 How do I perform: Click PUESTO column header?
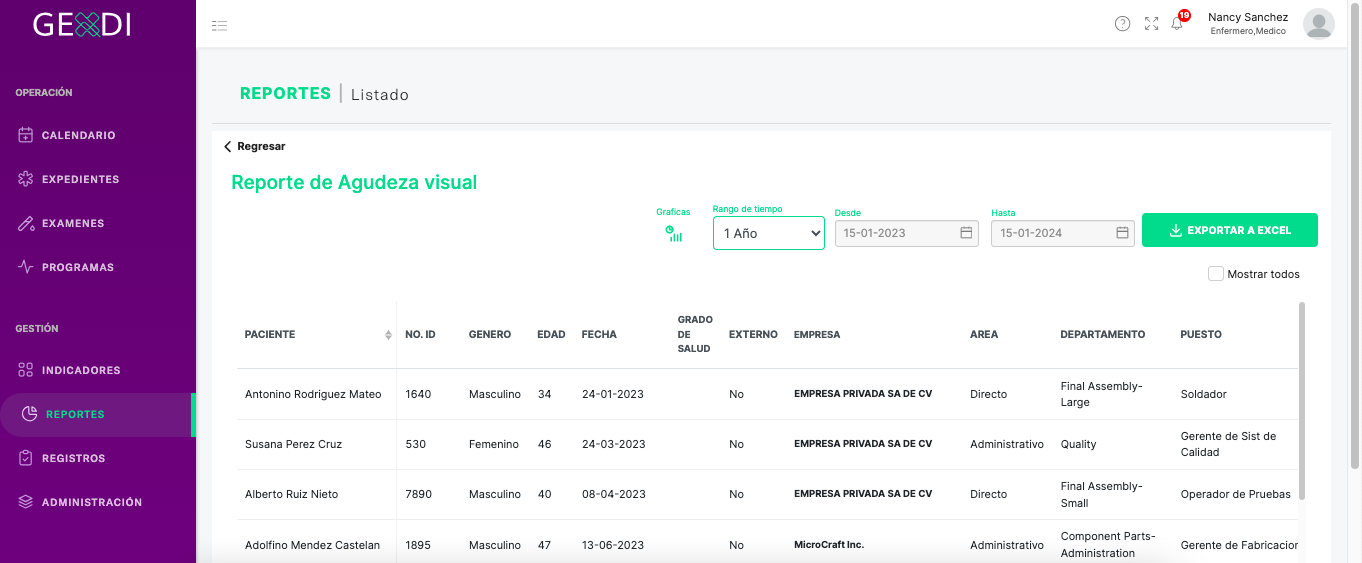point(1201,335)
